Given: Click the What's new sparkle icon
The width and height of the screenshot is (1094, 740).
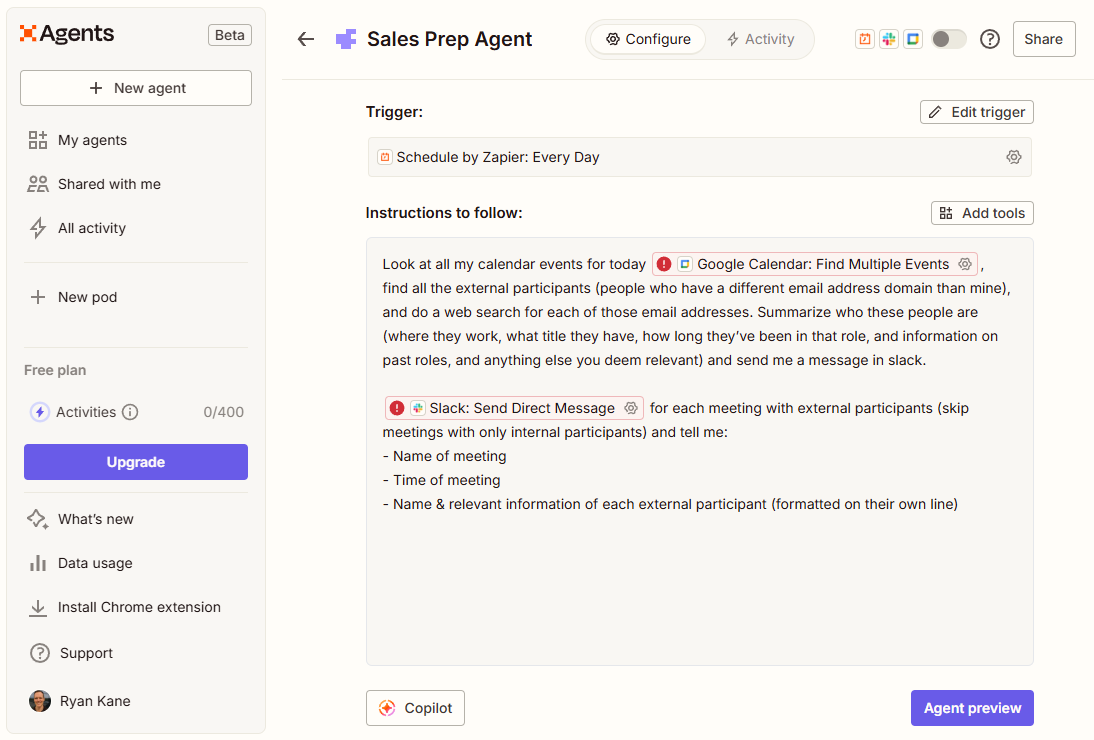Looking at the screenshot, I should (x=38, y=519).
